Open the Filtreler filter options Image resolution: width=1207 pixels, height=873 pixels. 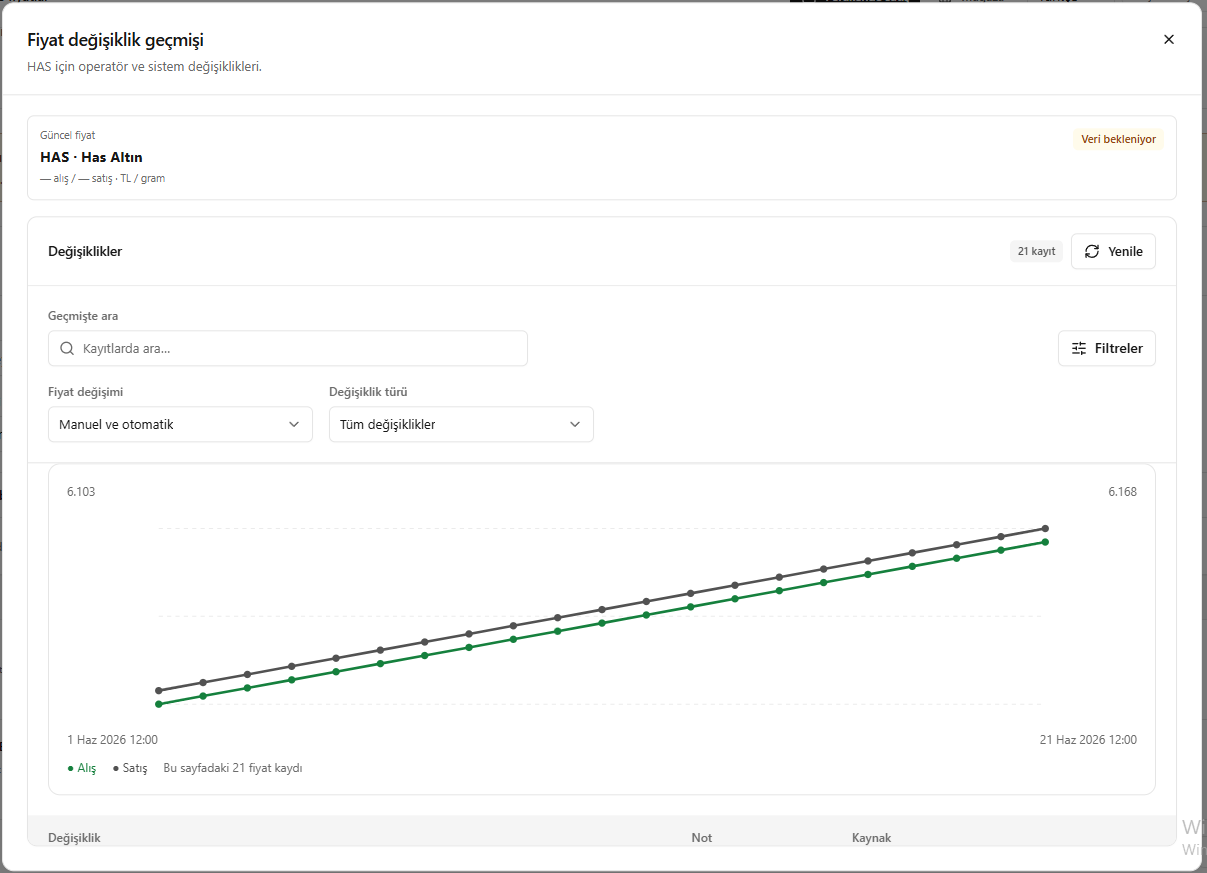click(x=1107, y=348)
